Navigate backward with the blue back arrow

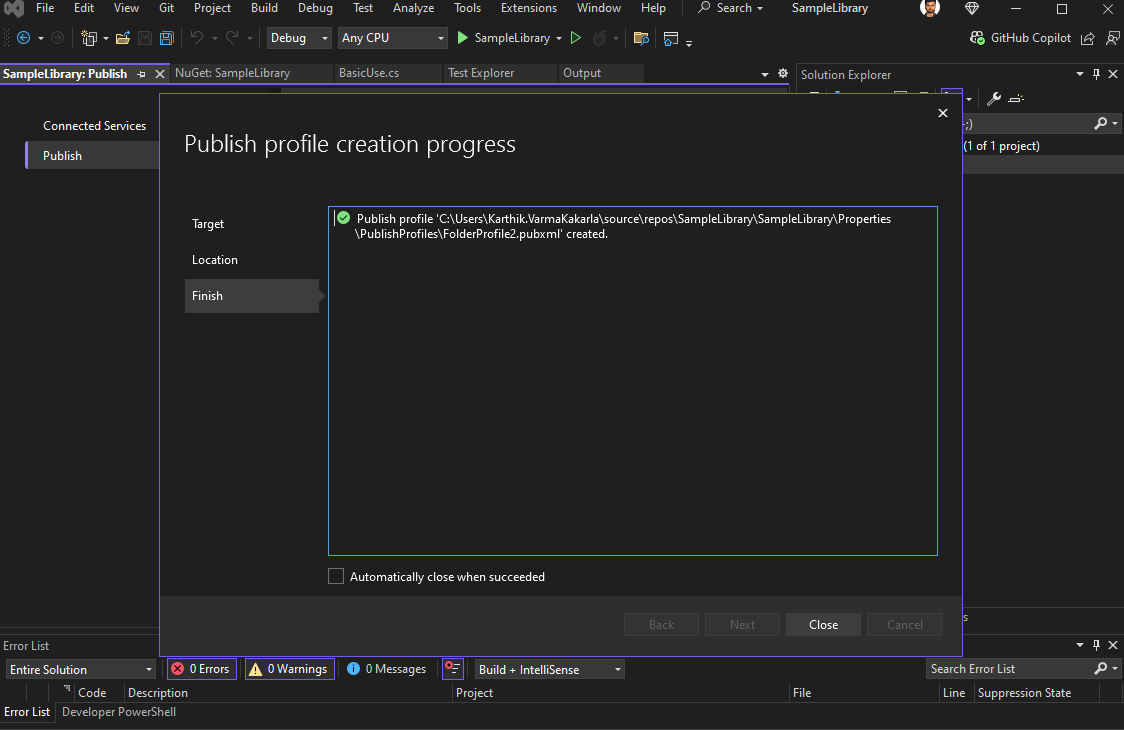[24, 38]
